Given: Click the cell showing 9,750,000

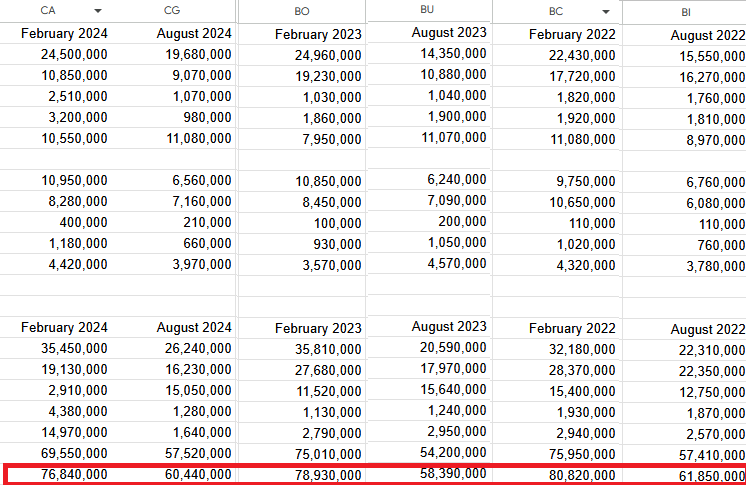Looking at the screenshot, I should coord(586,181).
